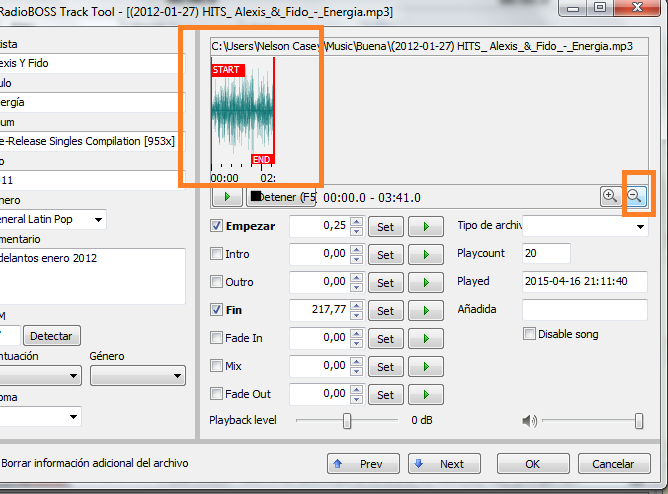Click the zoom in magnifier icon
Screen dimensions: 668x494
(609, 197)
